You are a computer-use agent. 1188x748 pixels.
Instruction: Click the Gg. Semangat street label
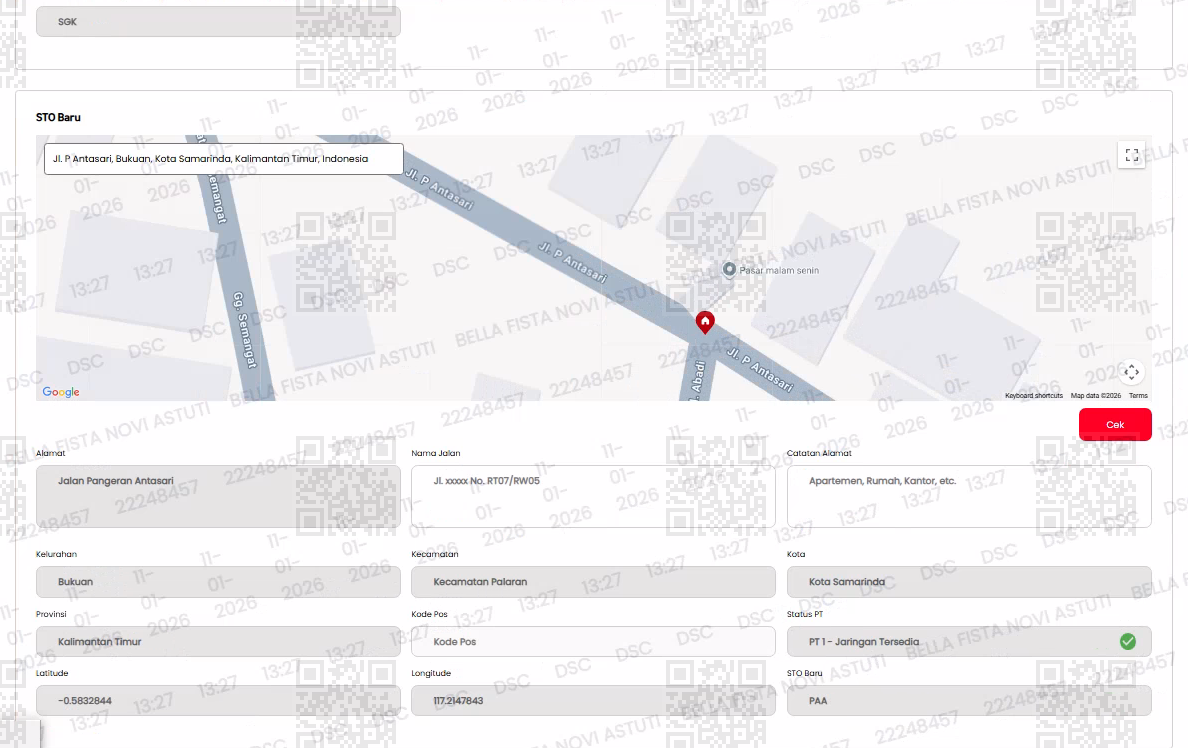tap(244, 330)
